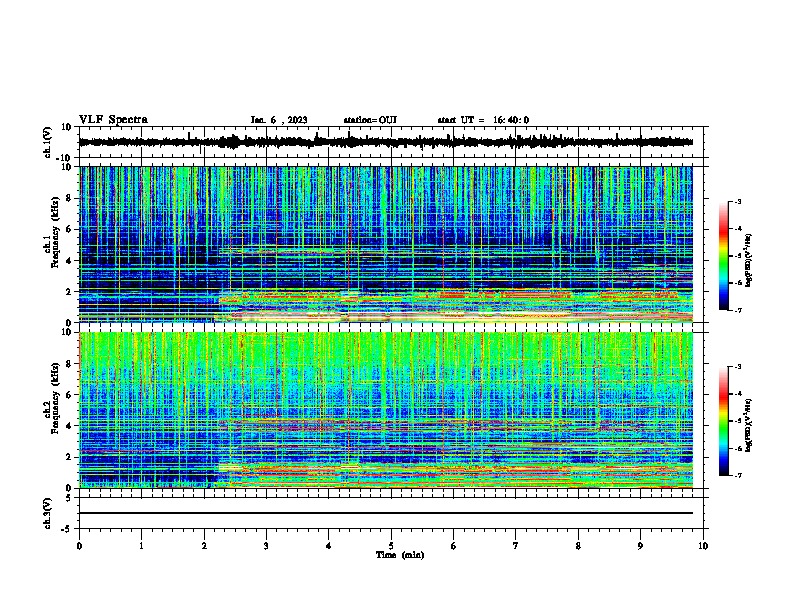Screen dimensions: 792x612
Task: Click the "ch.3(V)" axis label
Action: point(48,513)
